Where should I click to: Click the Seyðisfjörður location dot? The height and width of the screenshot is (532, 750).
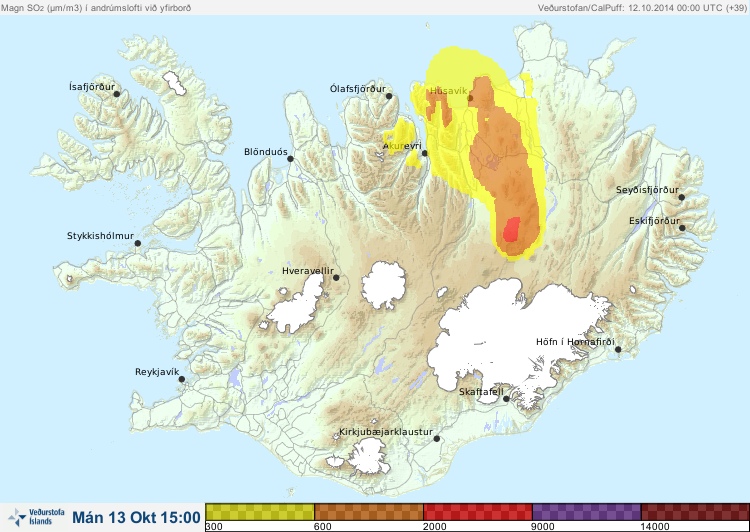click(x=682, y=197)
